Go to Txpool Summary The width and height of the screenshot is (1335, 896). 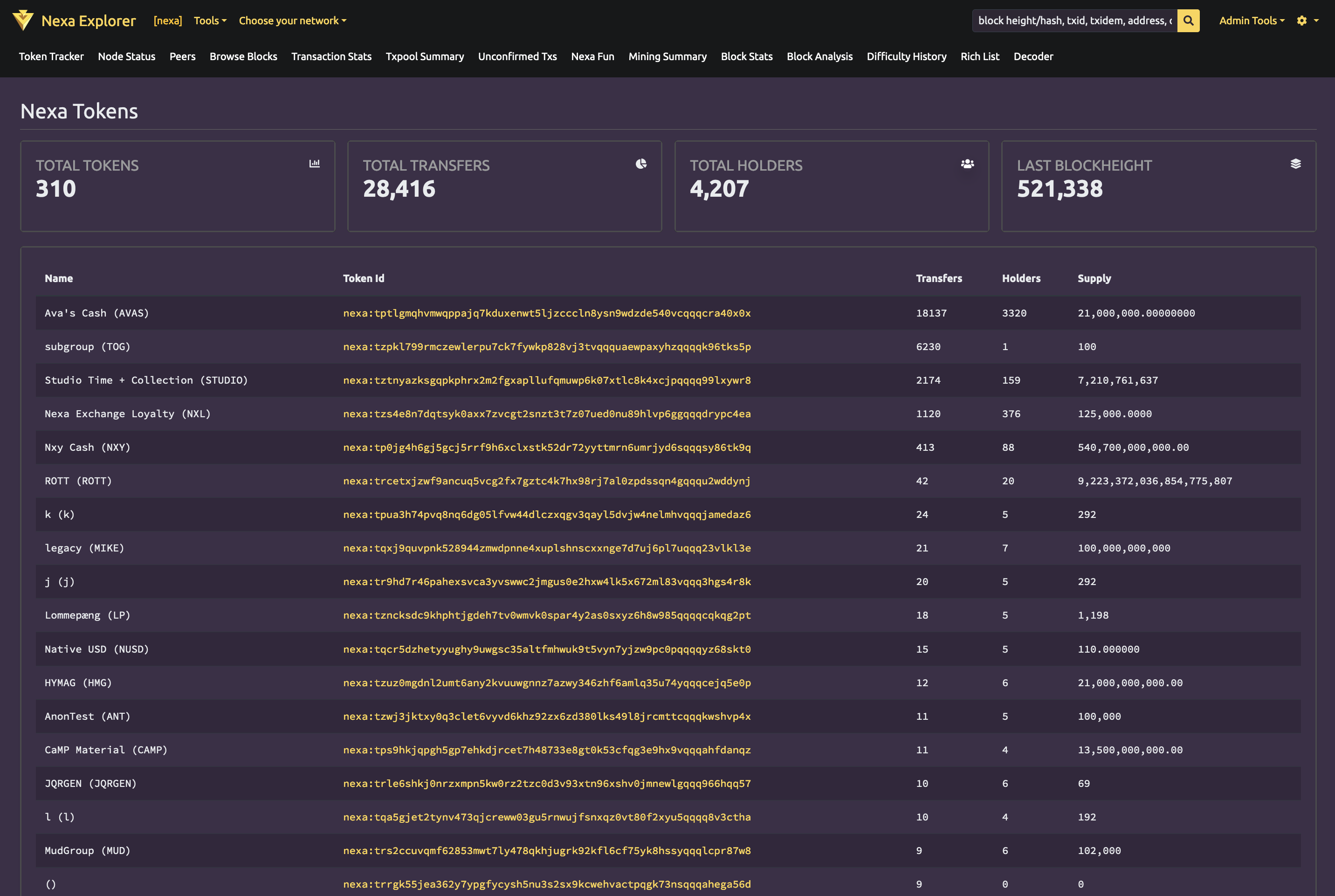point(425,56)
